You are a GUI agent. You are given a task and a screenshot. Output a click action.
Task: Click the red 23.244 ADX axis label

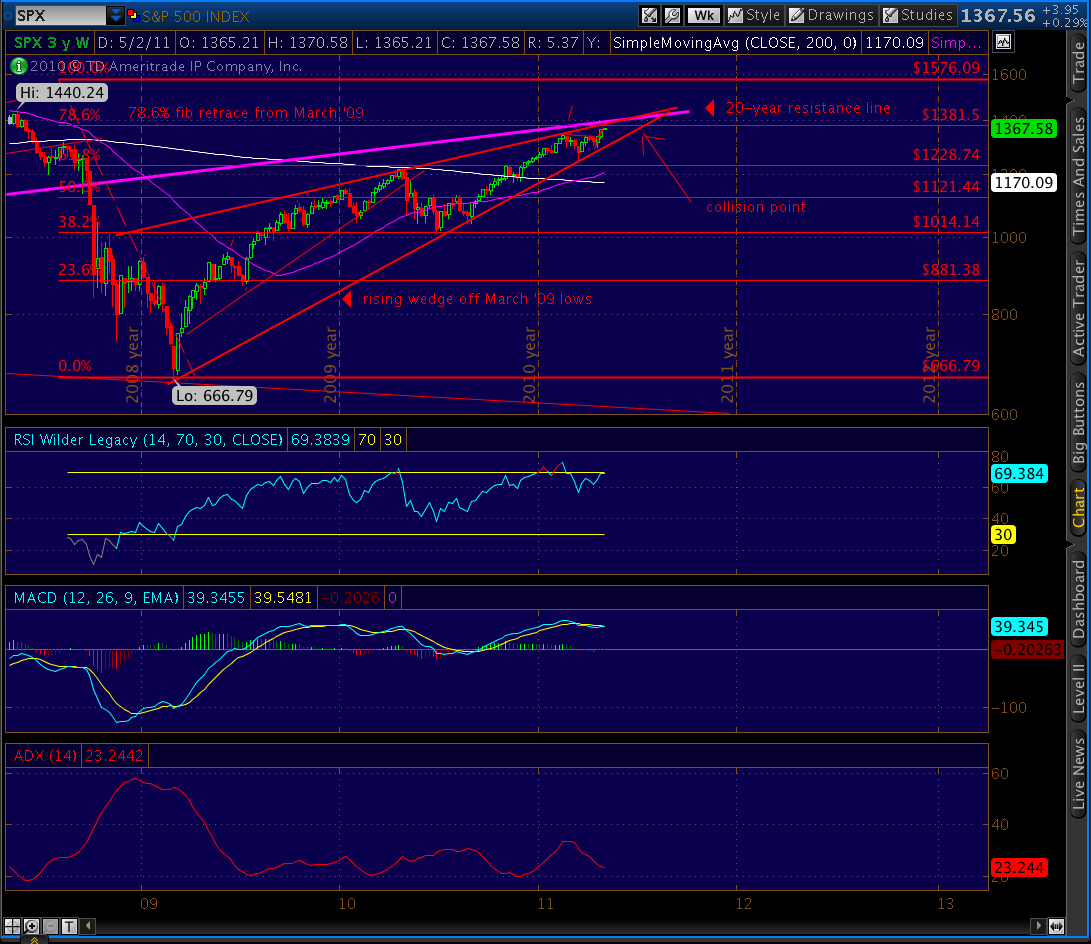coord(1019,867)
